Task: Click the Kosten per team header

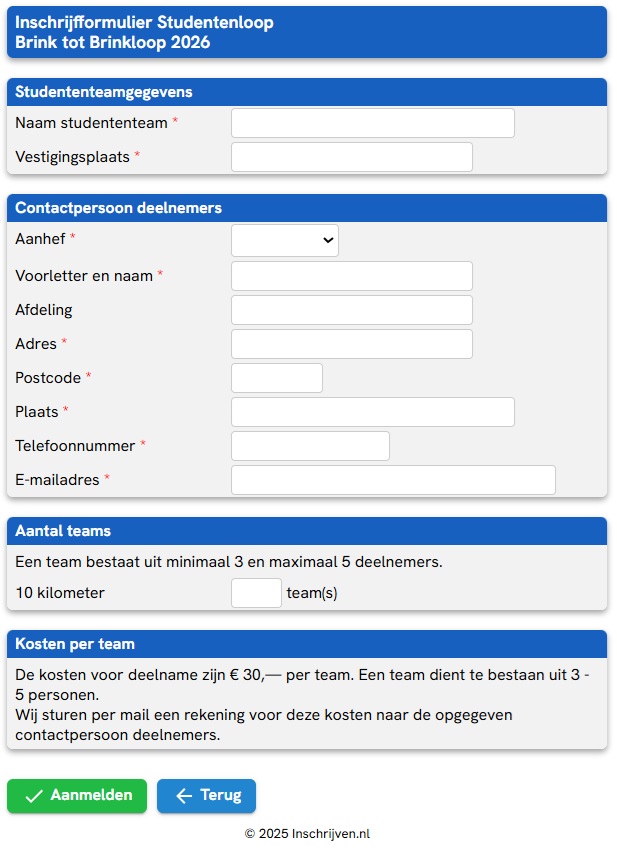Action: coord(75,644)
